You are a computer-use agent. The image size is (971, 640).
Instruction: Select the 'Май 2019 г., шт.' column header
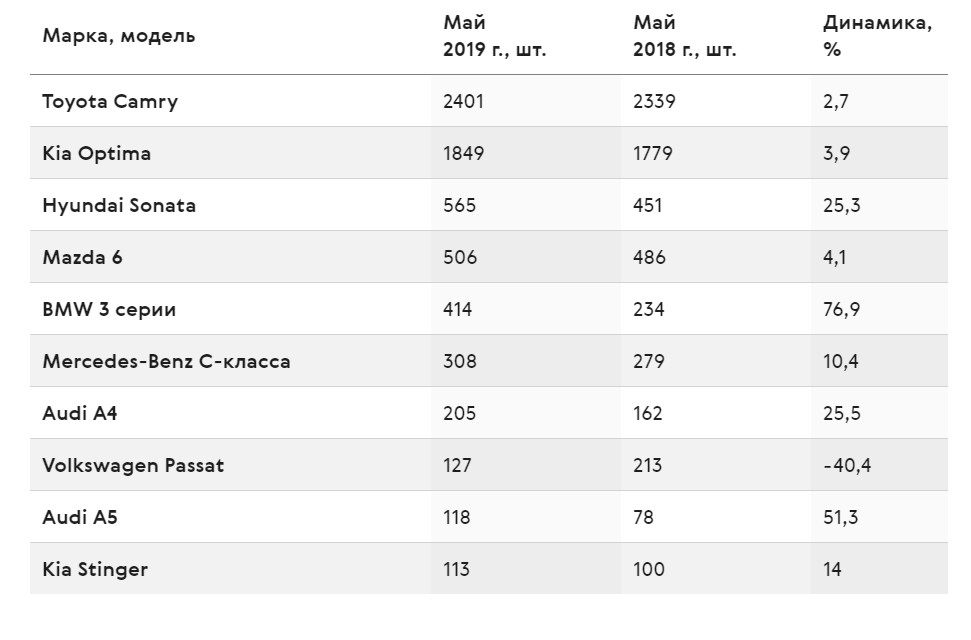(x=494, y=36)
